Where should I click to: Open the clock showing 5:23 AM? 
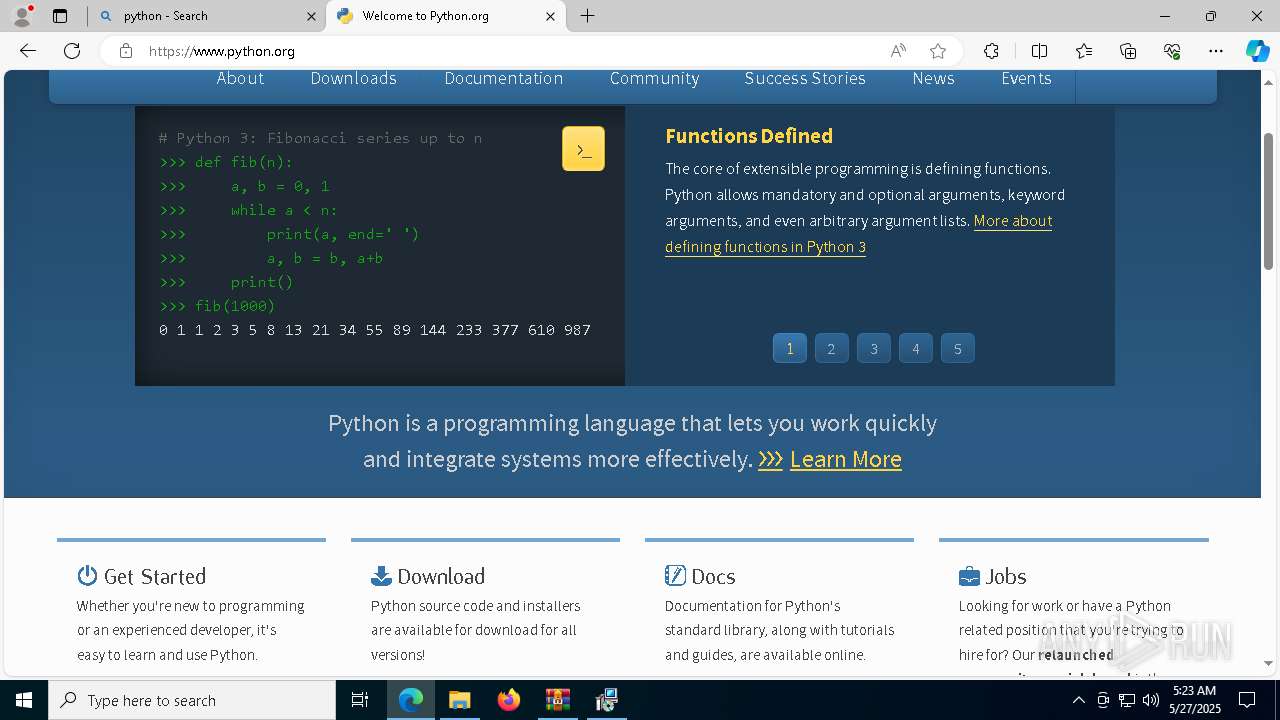[x=1195, y=700]
